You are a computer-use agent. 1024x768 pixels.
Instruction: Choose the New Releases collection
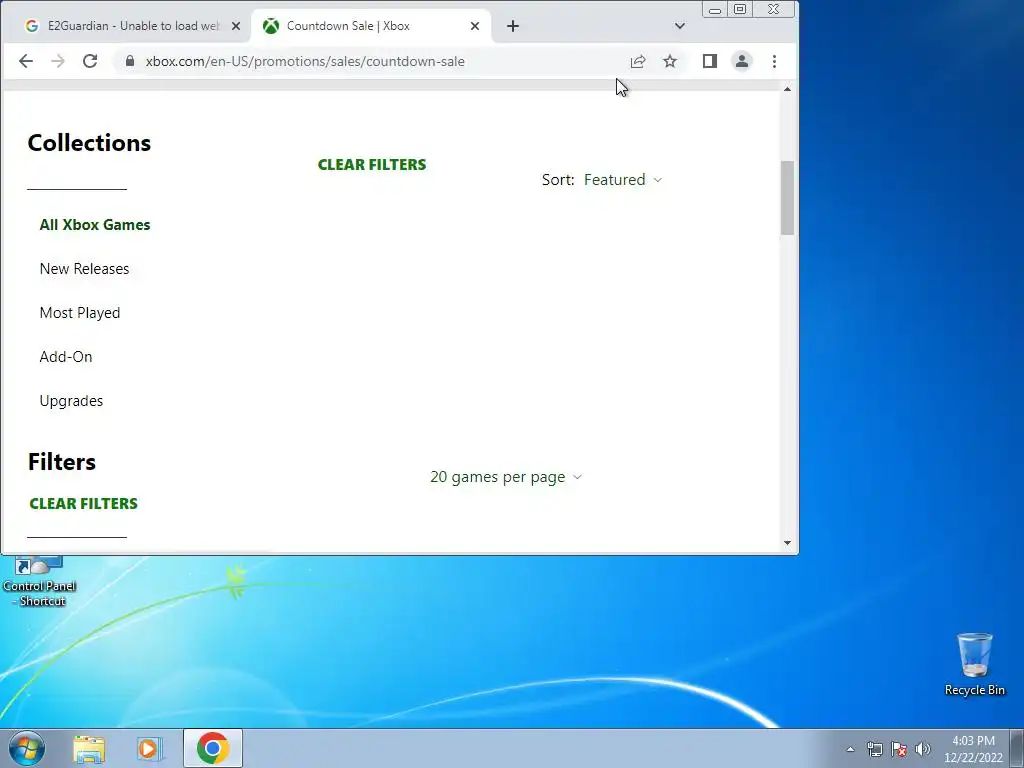(84, 269)
